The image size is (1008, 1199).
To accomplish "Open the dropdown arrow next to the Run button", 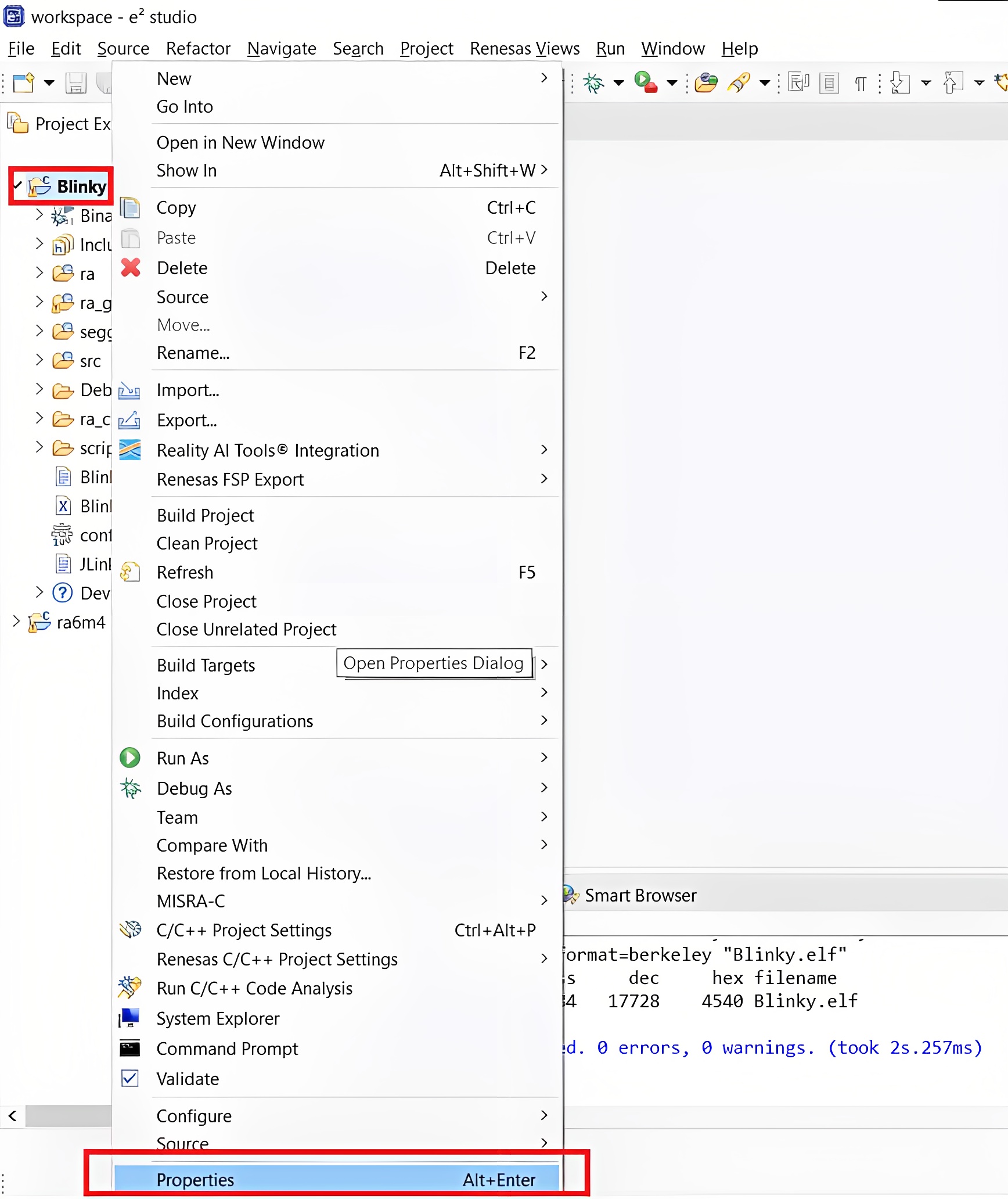I will pos(672,83).
